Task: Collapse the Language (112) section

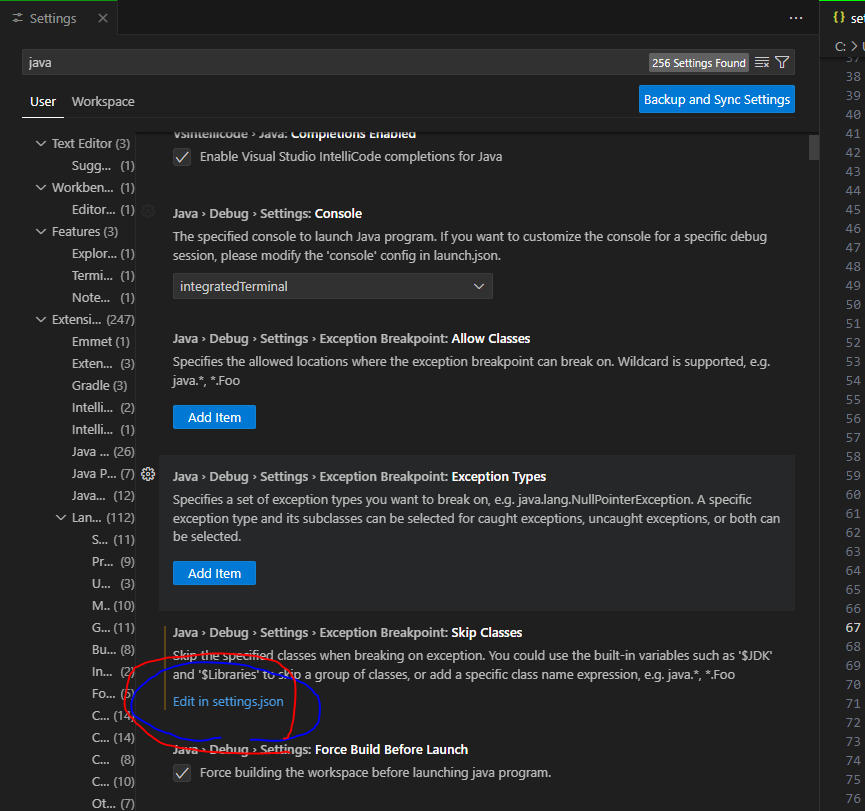Action: click(62, 517)
